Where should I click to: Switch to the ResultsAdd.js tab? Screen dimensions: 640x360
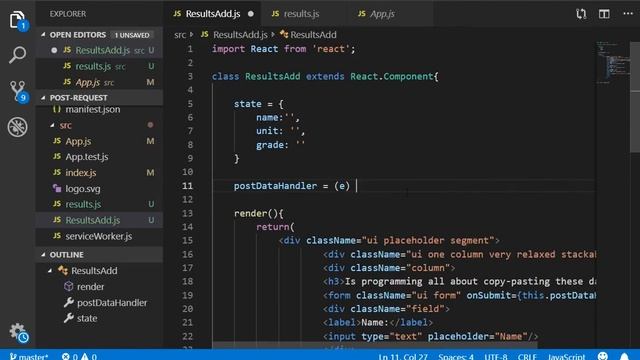(x=213, y=14)
